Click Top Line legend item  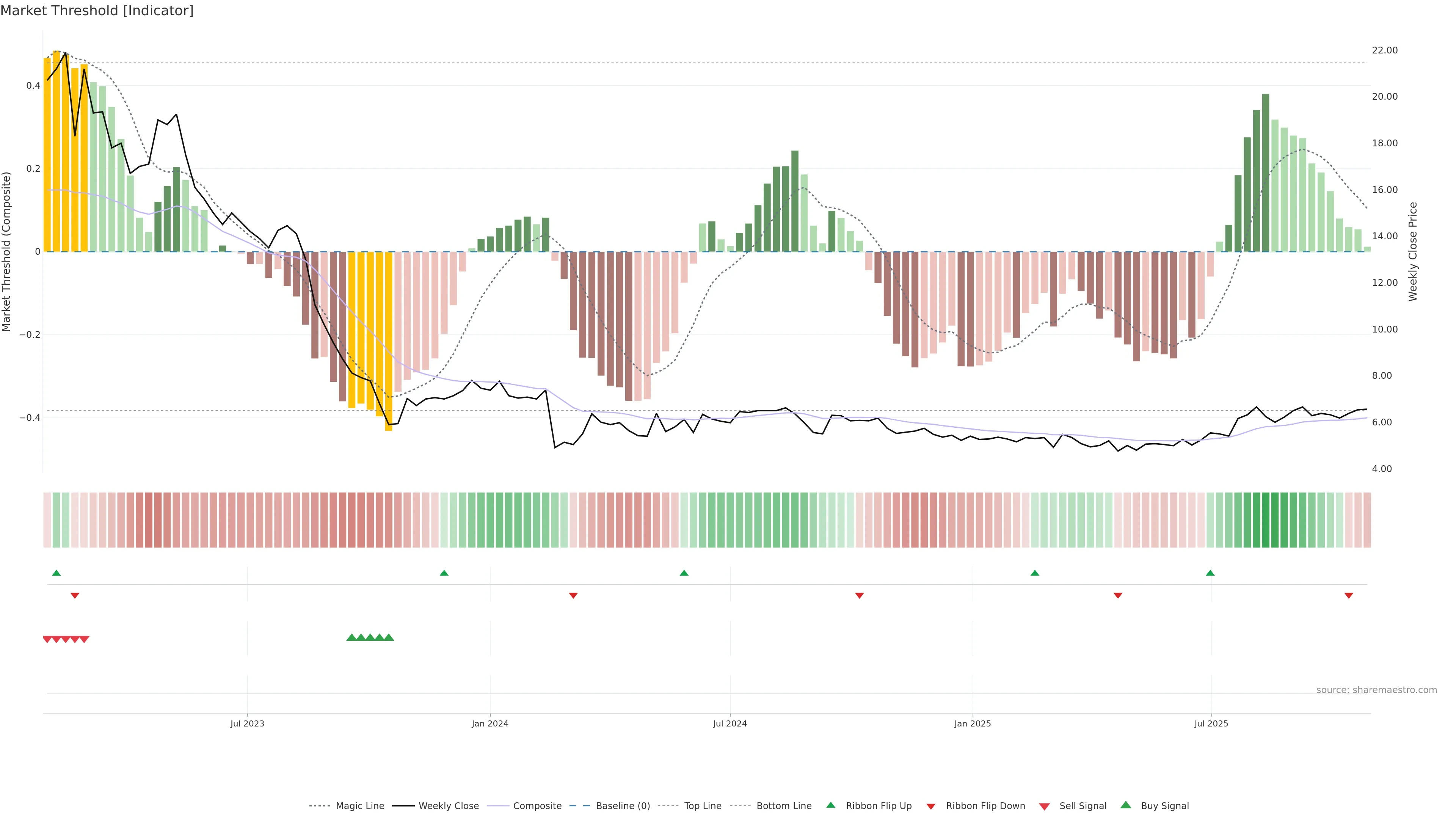point(703,806)
